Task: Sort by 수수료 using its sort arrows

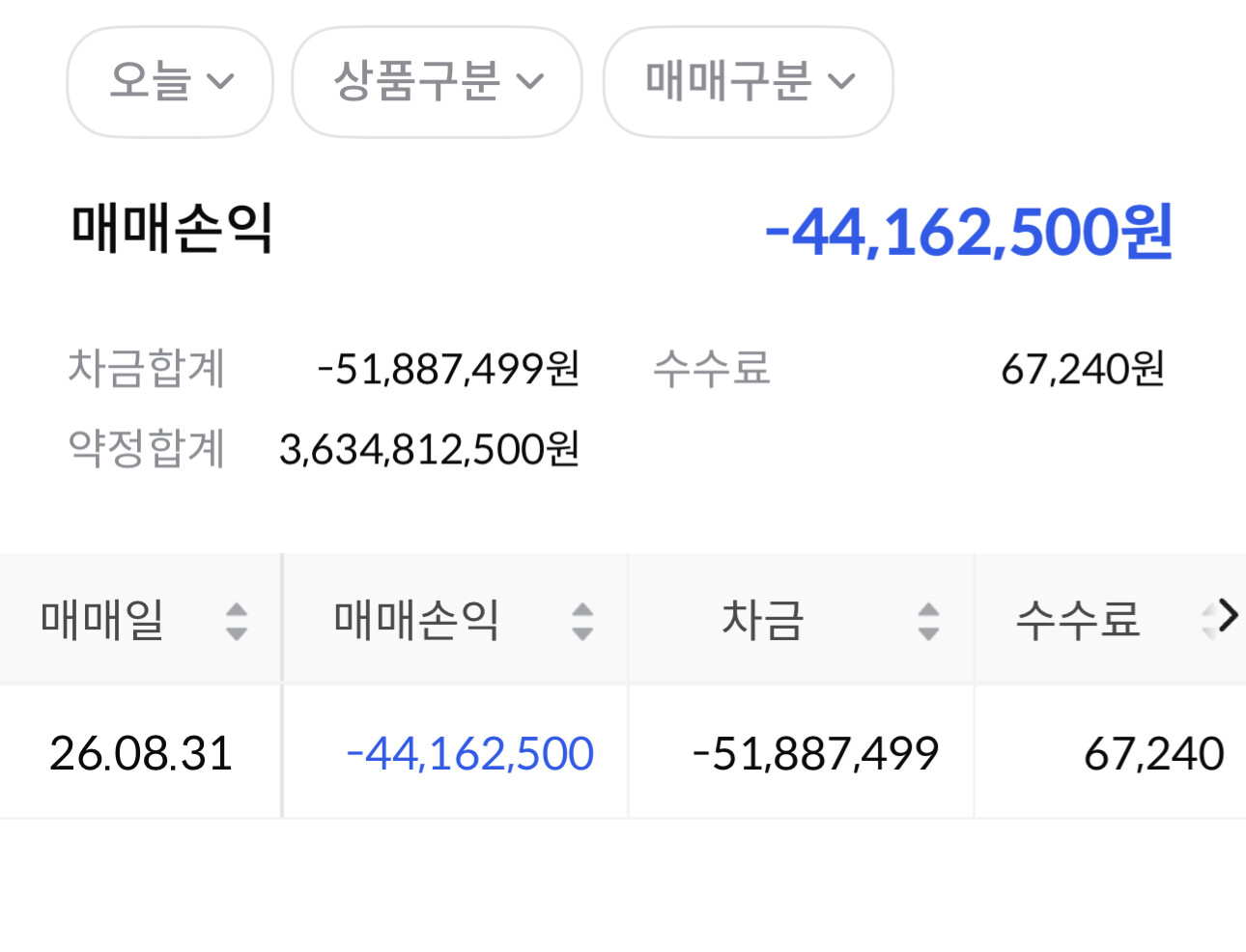Action: pyautogui.click(x=1208, y=621)
